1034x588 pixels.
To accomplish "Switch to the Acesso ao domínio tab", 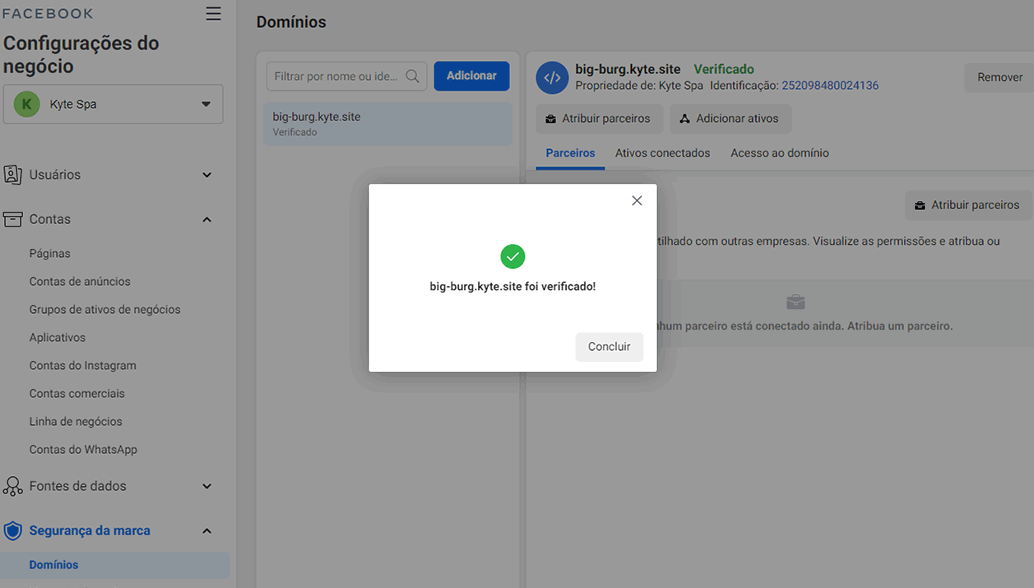I will pos(779,153).
